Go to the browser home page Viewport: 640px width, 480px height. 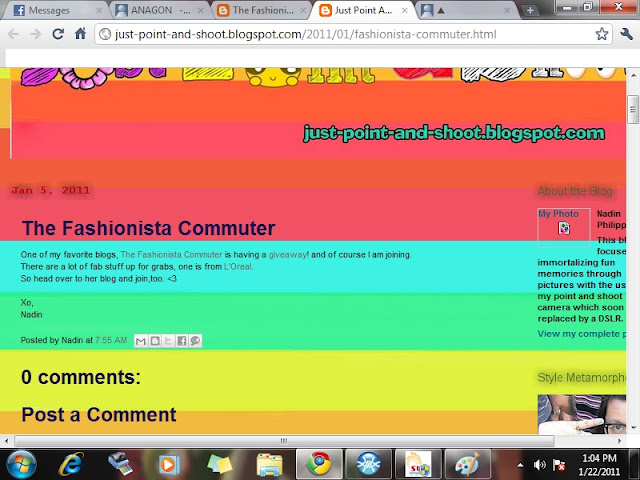point(80,34)
